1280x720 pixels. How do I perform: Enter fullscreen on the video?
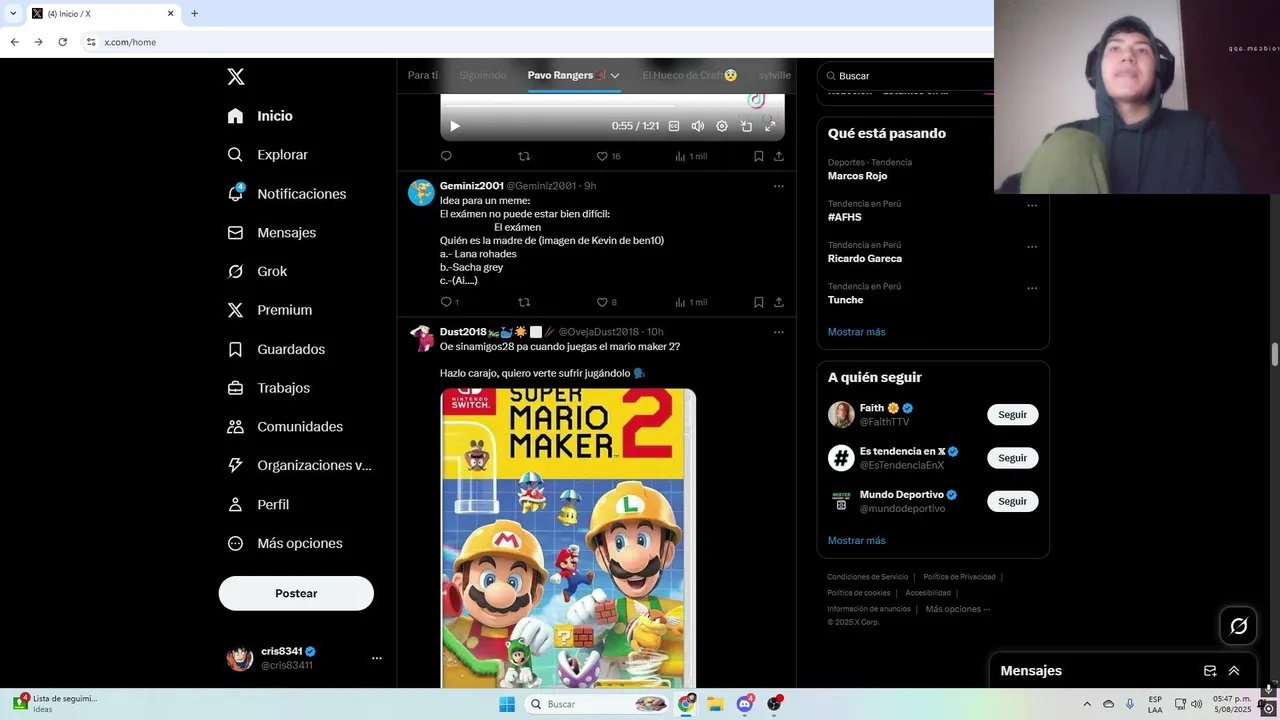[x=770, y=126]
